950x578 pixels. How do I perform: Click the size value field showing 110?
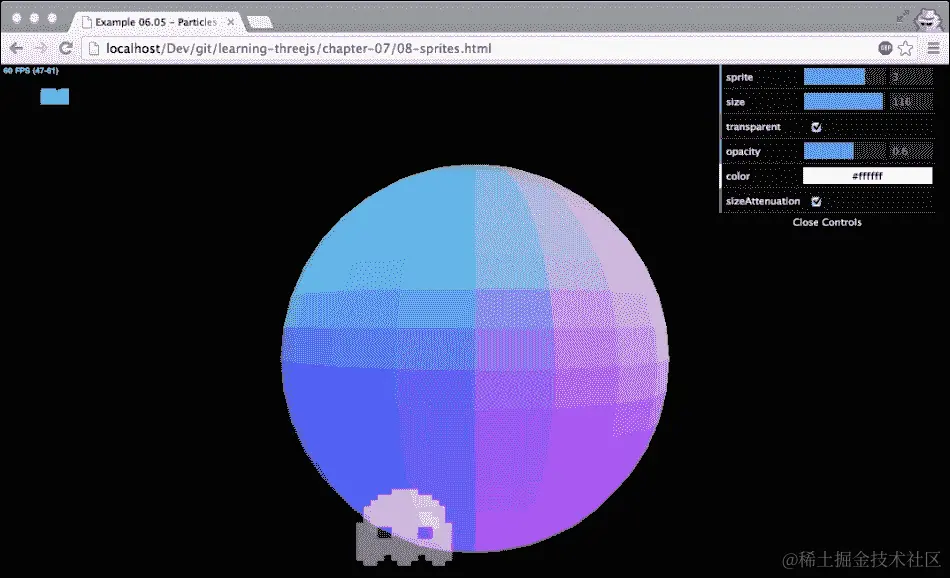tap(911, 102)
